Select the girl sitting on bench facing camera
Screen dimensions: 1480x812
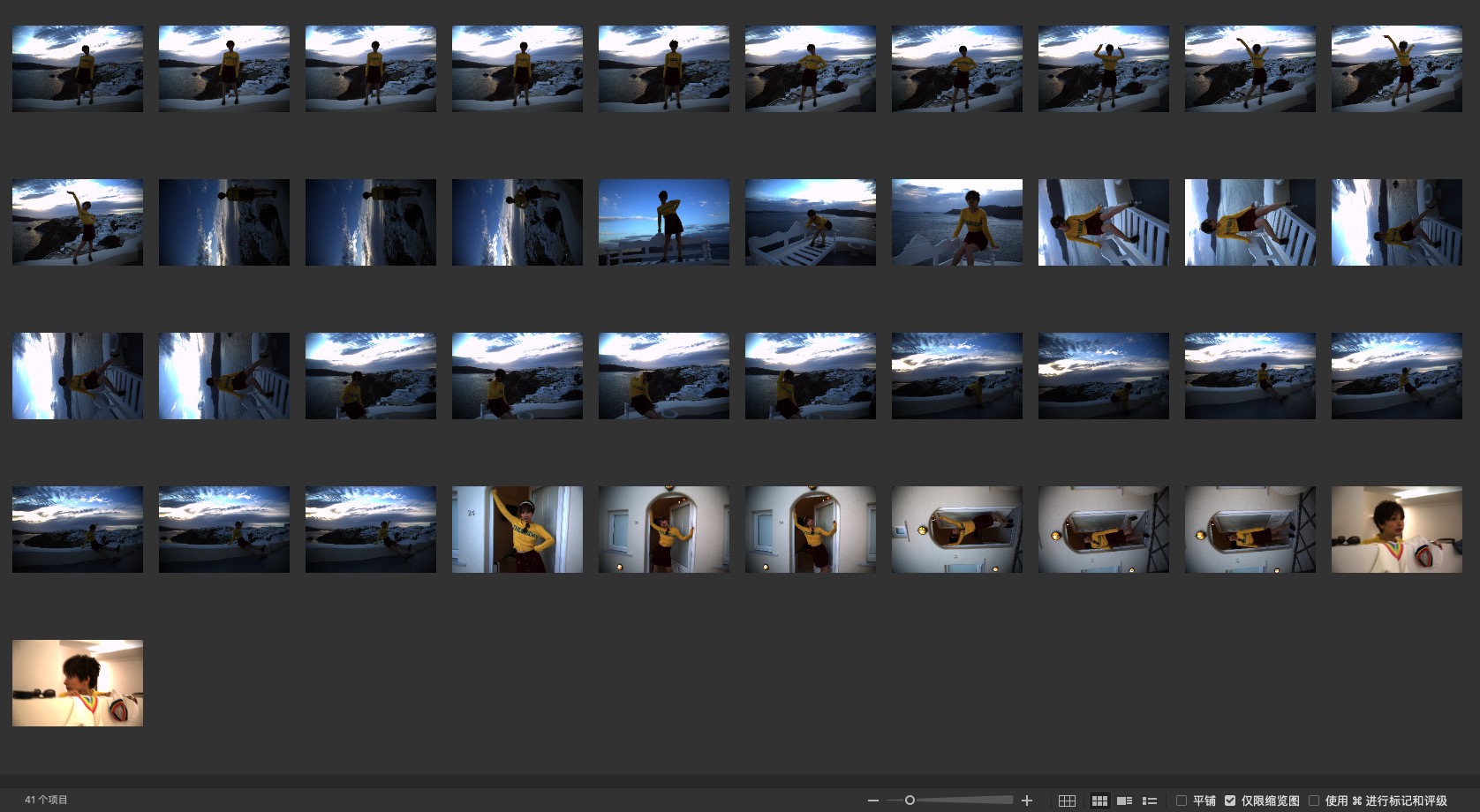pos(957,222)
